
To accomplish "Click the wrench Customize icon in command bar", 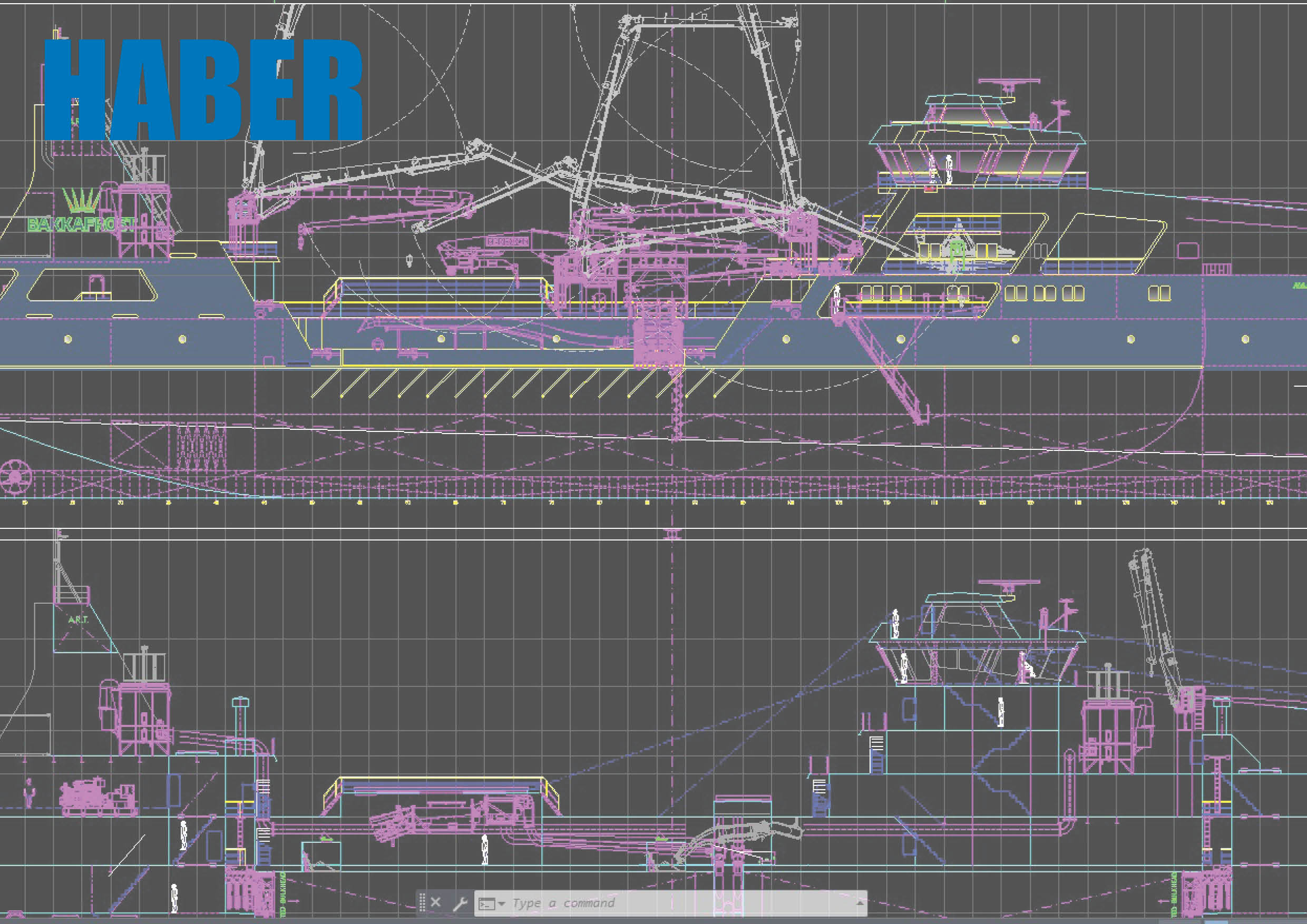I will (x=460, y=903).
